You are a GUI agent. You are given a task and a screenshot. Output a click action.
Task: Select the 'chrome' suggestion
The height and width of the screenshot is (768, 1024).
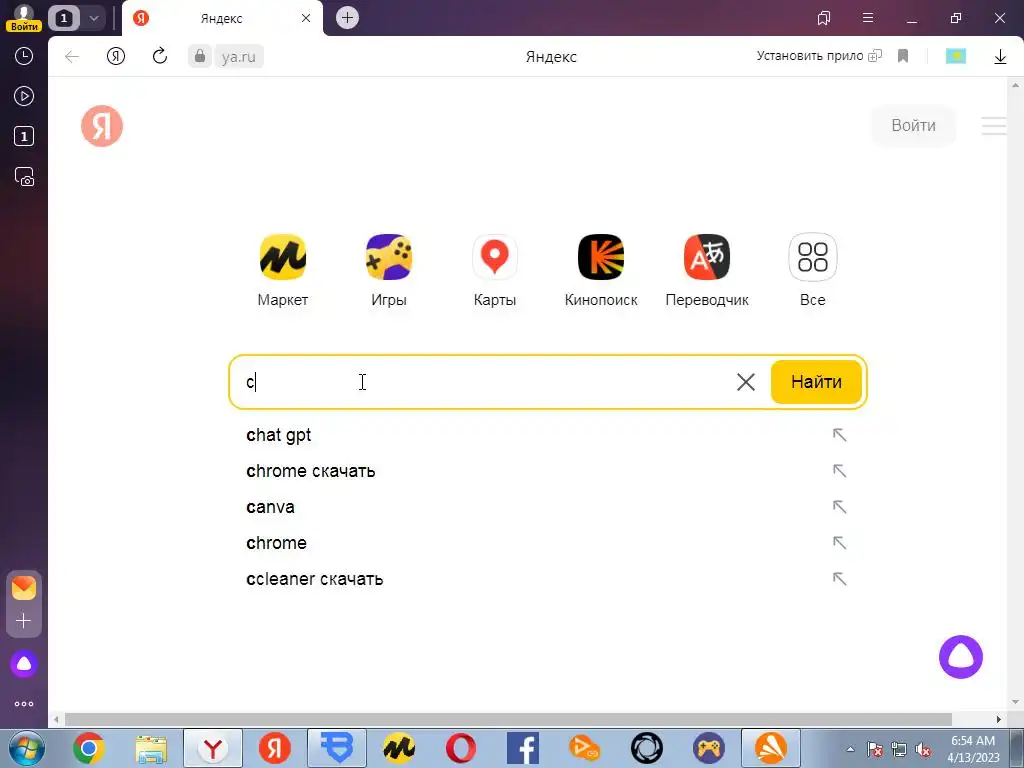[276, 543]
